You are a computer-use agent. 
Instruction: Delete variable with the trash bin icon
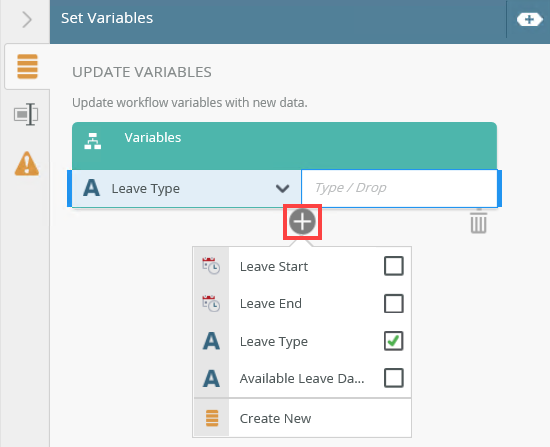(478, 221)
